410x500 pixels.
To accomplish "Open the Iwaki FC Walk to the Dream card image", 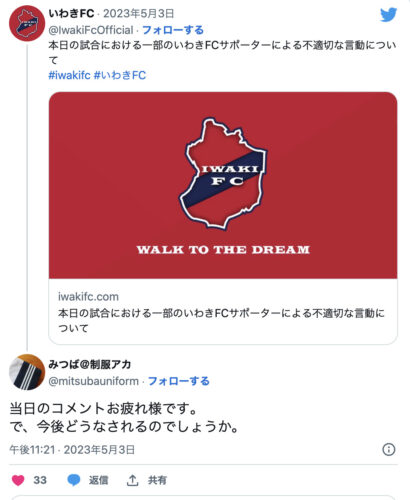I will click(223, 185).
